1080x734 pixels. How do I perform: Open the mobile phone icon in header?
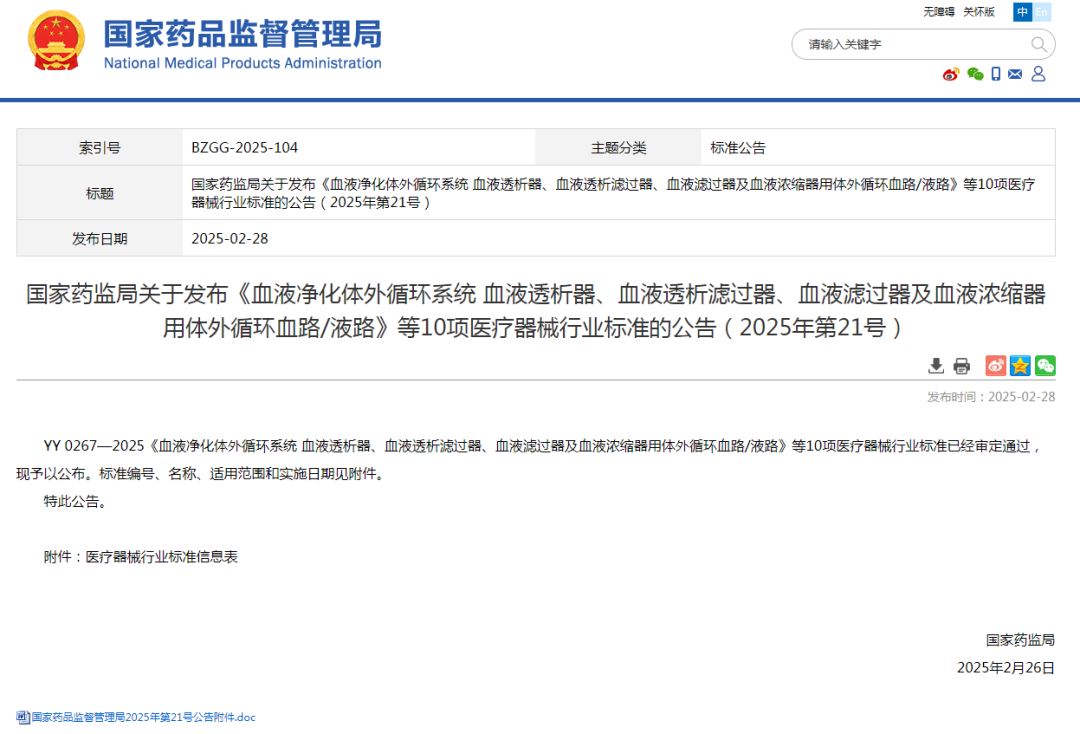pos(996,74)
